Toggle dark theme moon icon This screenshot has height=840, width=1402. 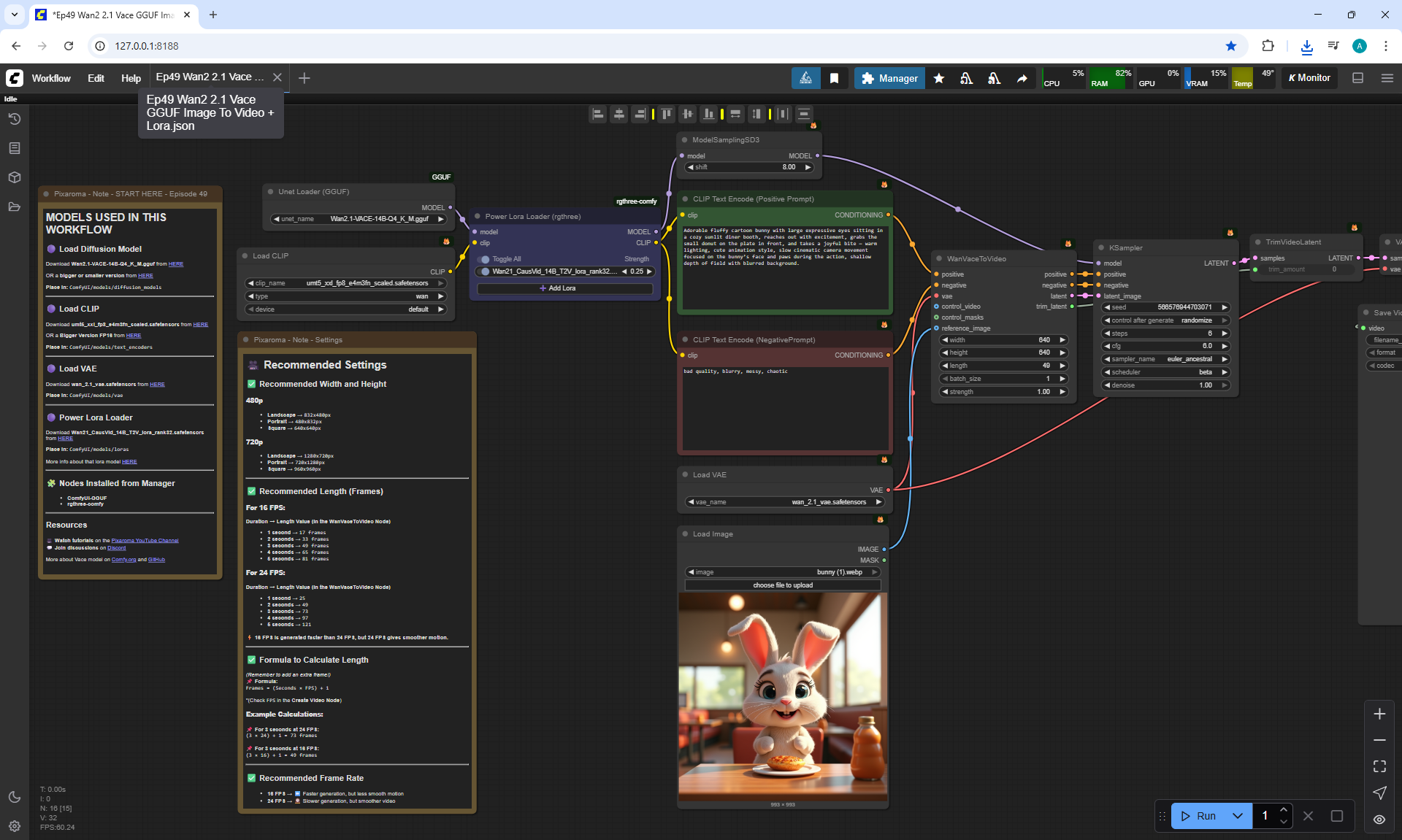tap(15, 797)
